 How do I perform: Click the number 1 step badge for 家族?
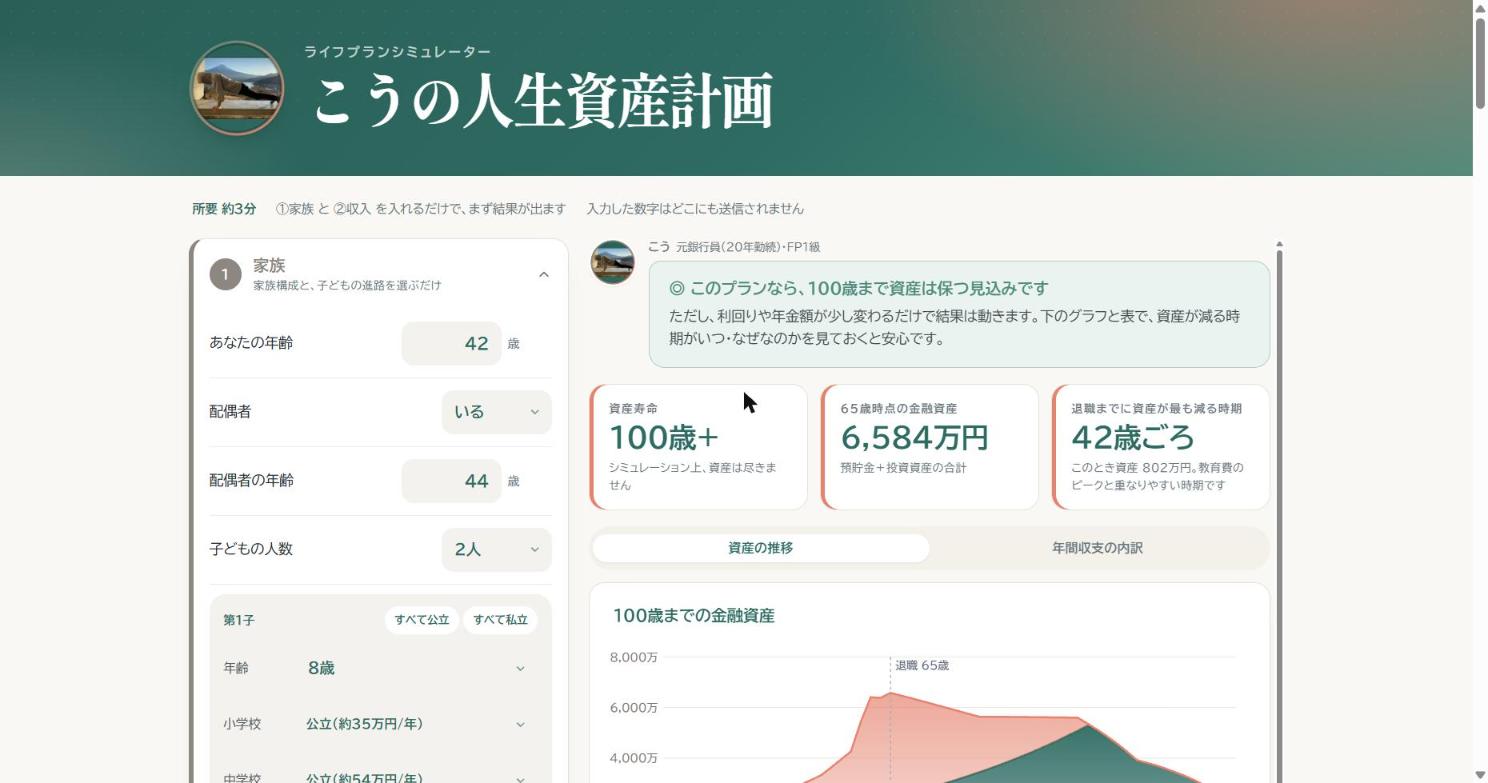pyautogui.click(x=225, y=274)
